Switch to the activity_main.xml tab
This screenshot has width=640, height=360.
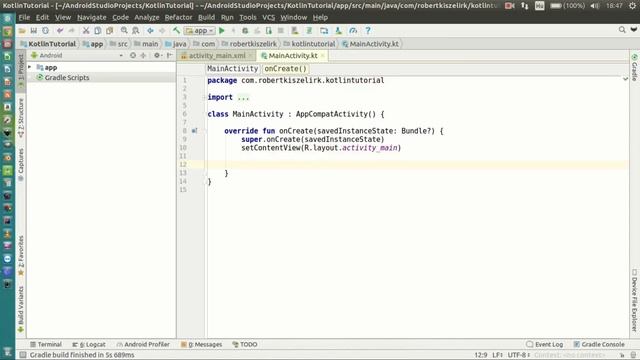(x=217, y=56)
